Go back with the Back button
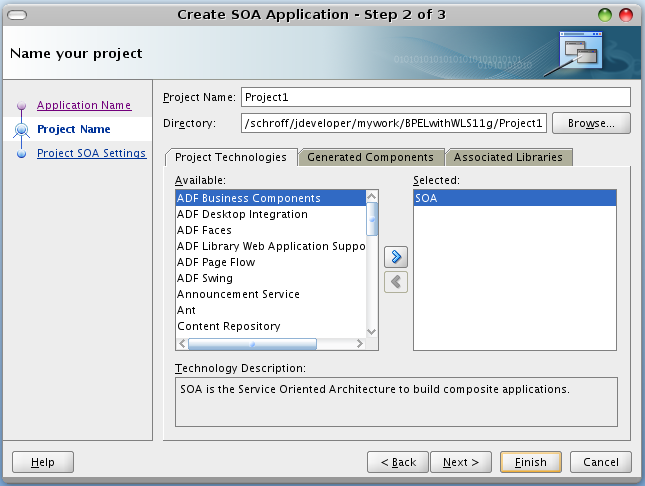 tap(396, 462)
